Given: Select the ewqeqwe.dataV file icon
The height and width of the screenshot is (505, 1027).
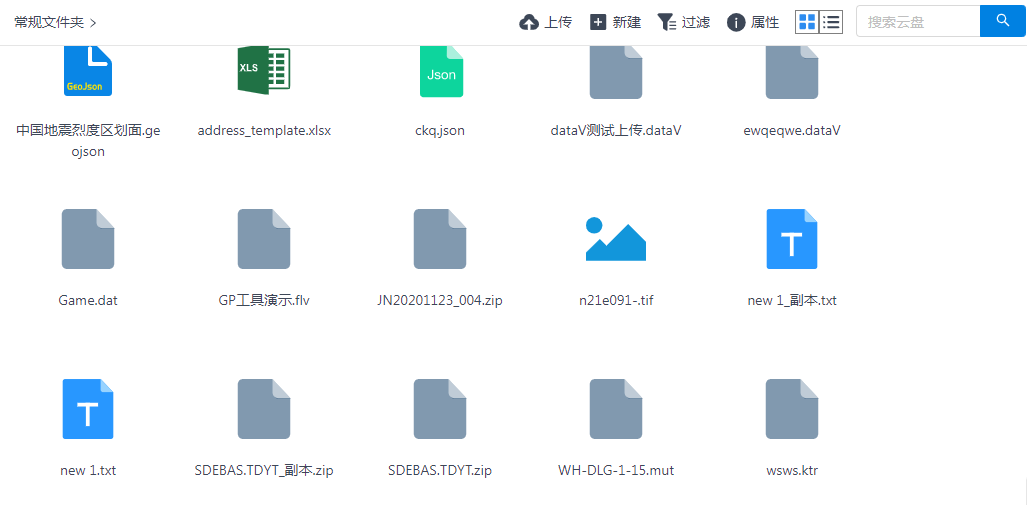Looking at the screenshot, I should pos(792,72).
